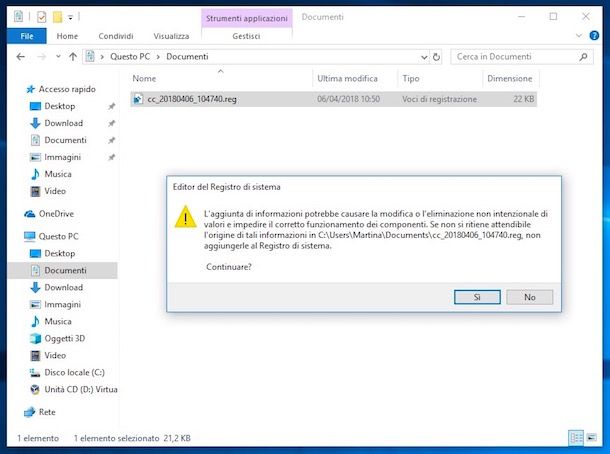Click the pin icon next to Download
The image size is (610, 454).
coord(112,123)
